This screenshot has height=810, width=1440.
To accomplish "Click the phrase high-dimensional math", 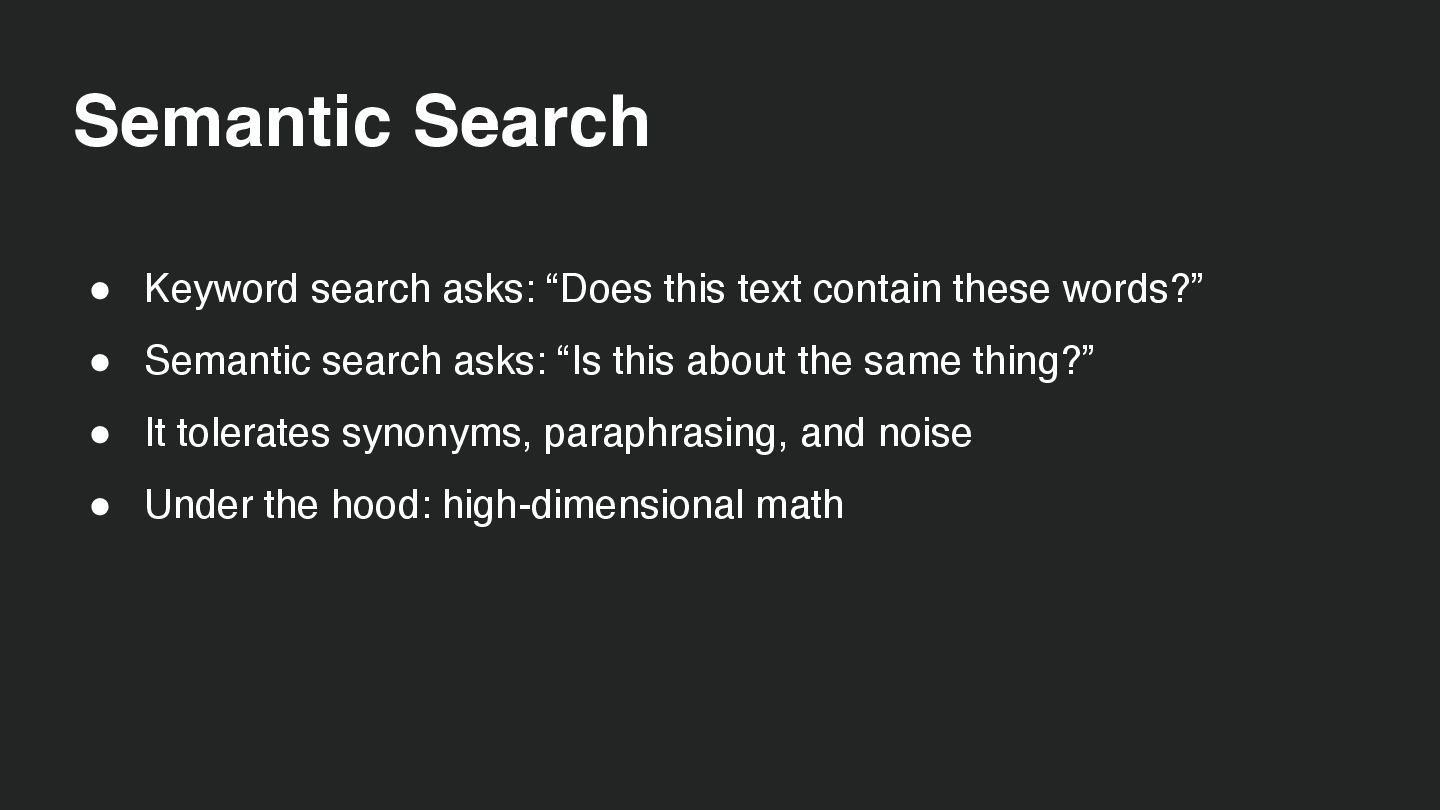I will 643,506.
